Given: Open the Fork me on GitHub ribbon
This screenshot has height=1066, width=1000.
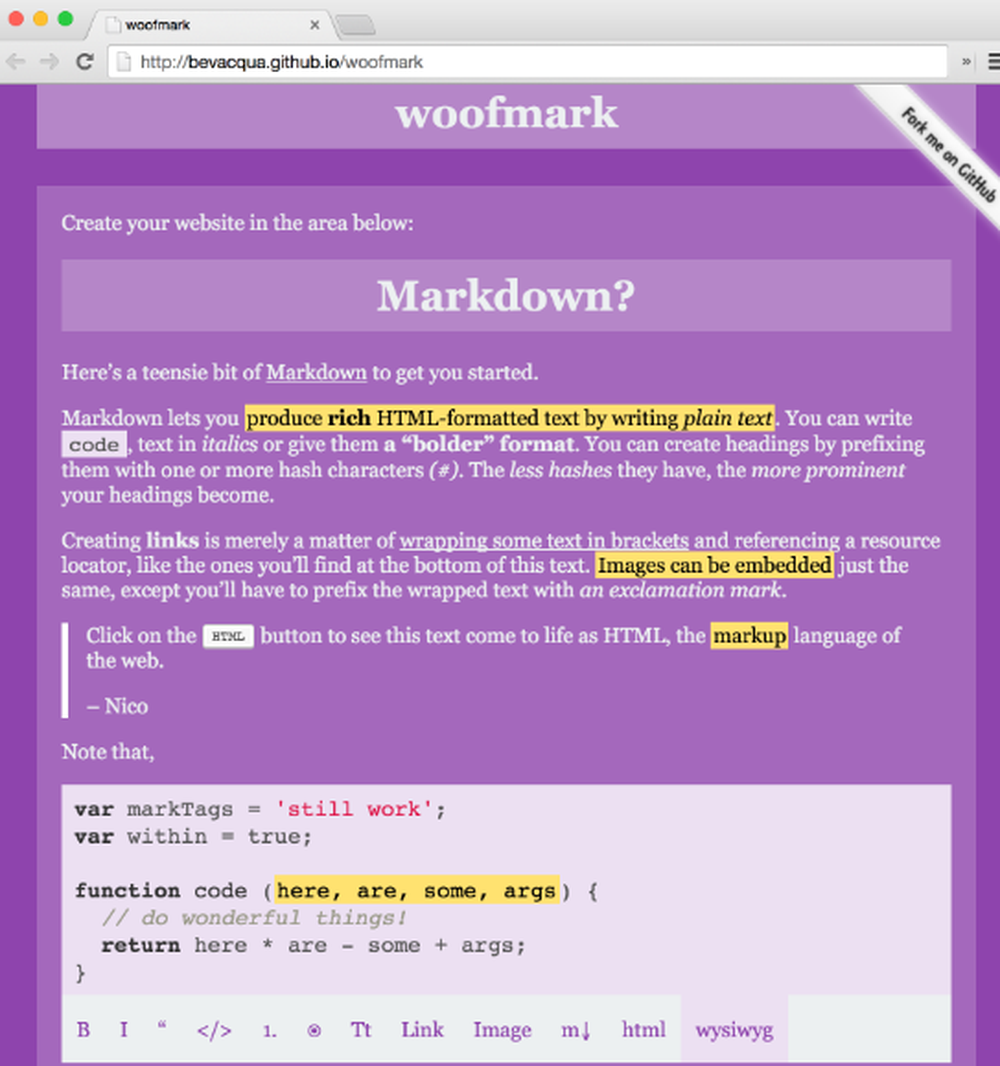Looking at the screenshot, I should point(948,155).
